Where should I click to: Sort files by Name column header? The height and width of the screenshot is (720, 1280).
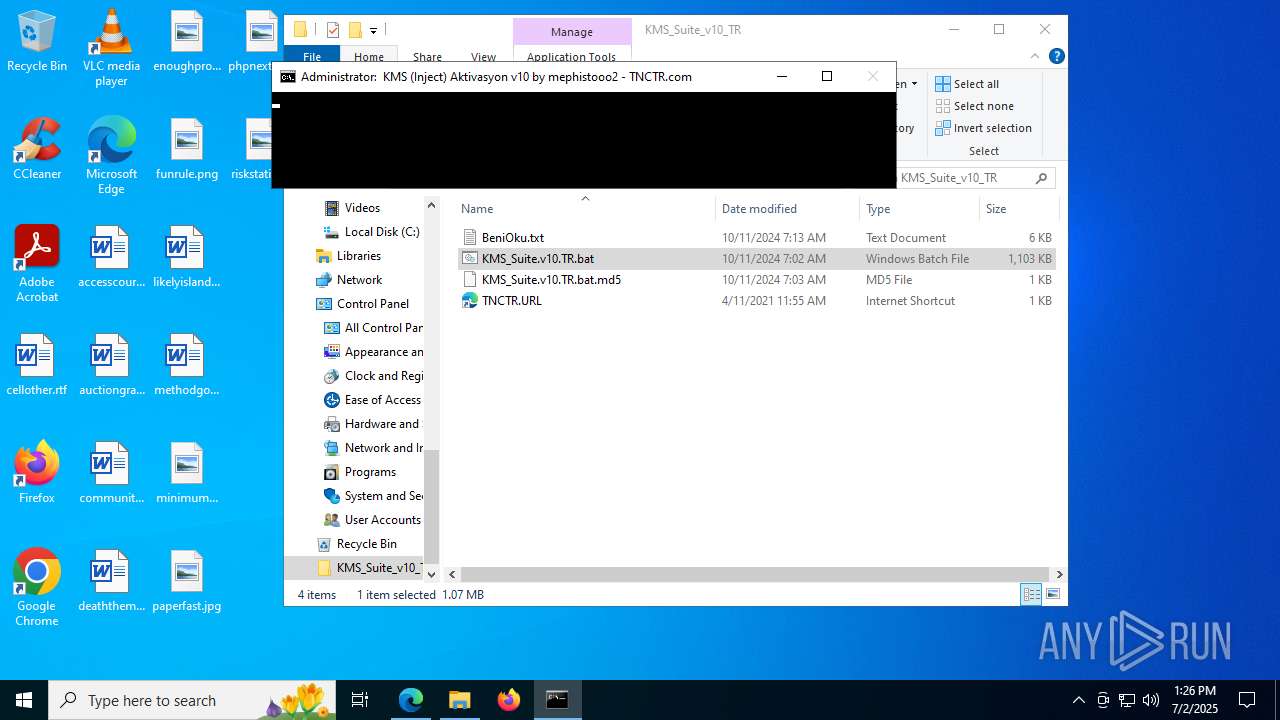585,208
